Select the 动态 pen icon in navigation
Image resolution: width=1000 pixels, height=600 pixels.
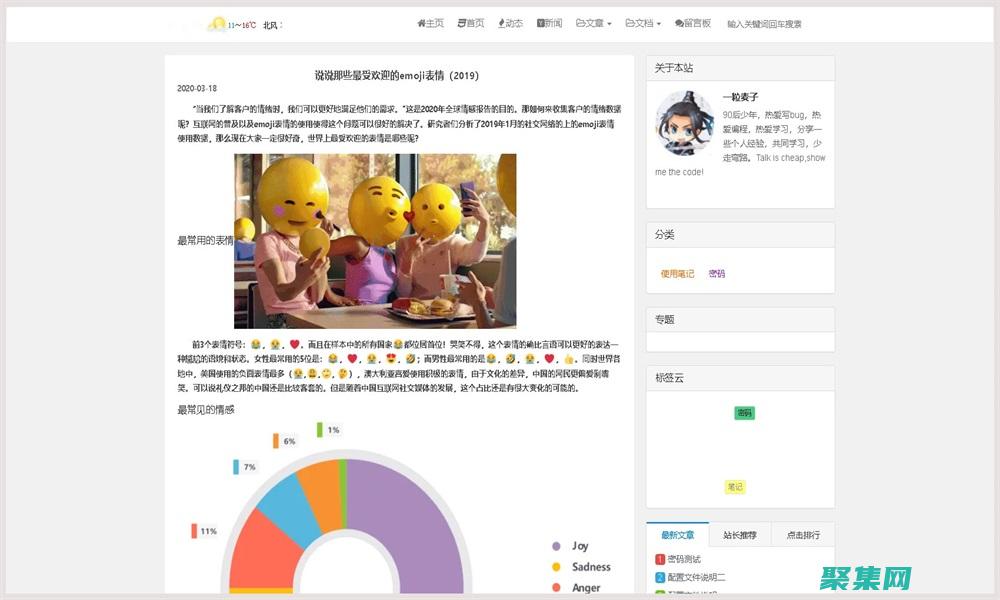502,22
